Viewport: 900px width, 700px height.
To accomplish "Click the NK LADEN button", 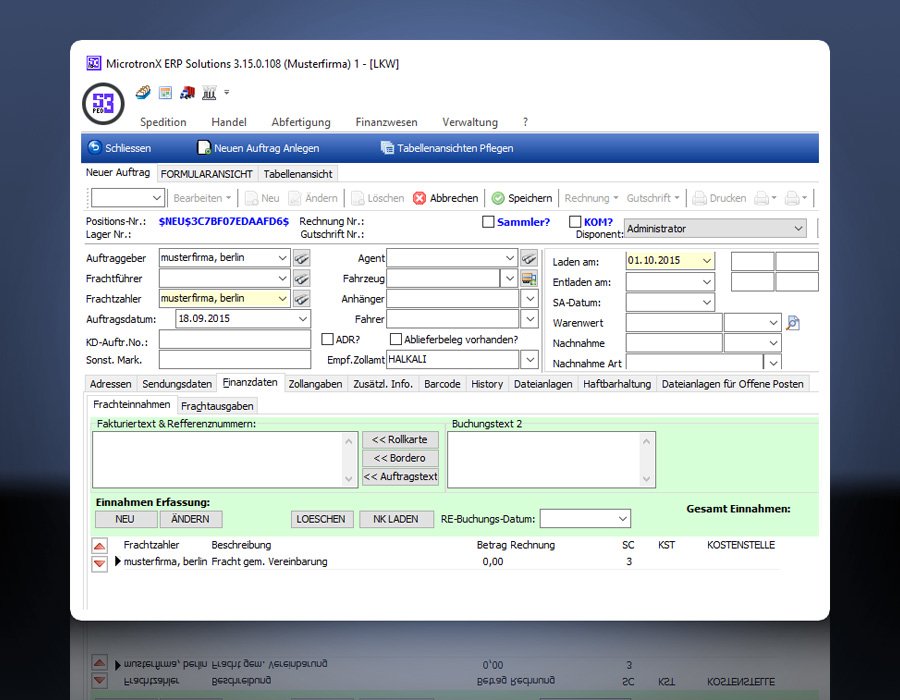I will tap(396, 519).
